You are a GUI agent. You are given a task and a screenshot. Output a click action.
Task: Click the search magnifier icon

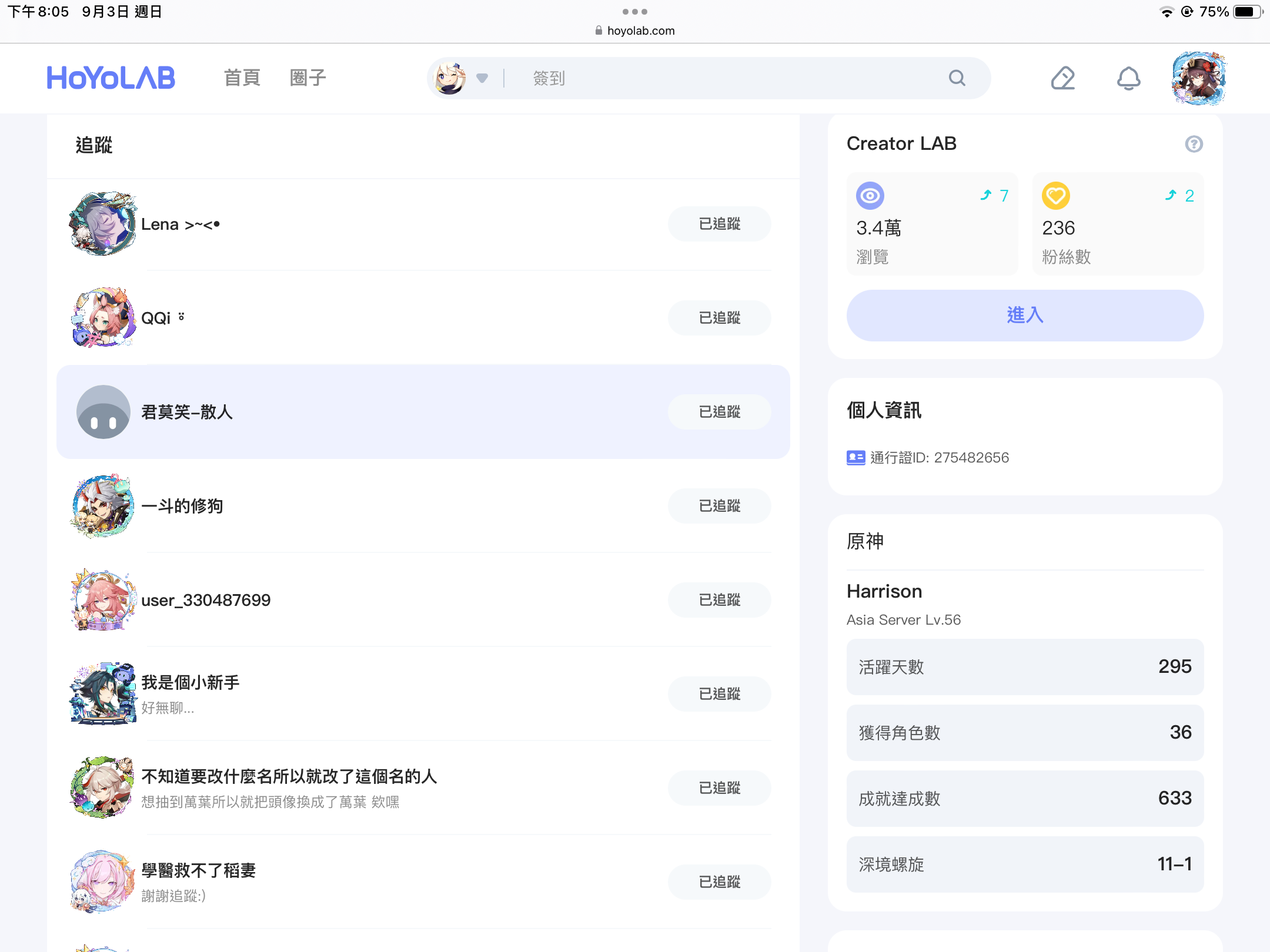coord(957,78)
